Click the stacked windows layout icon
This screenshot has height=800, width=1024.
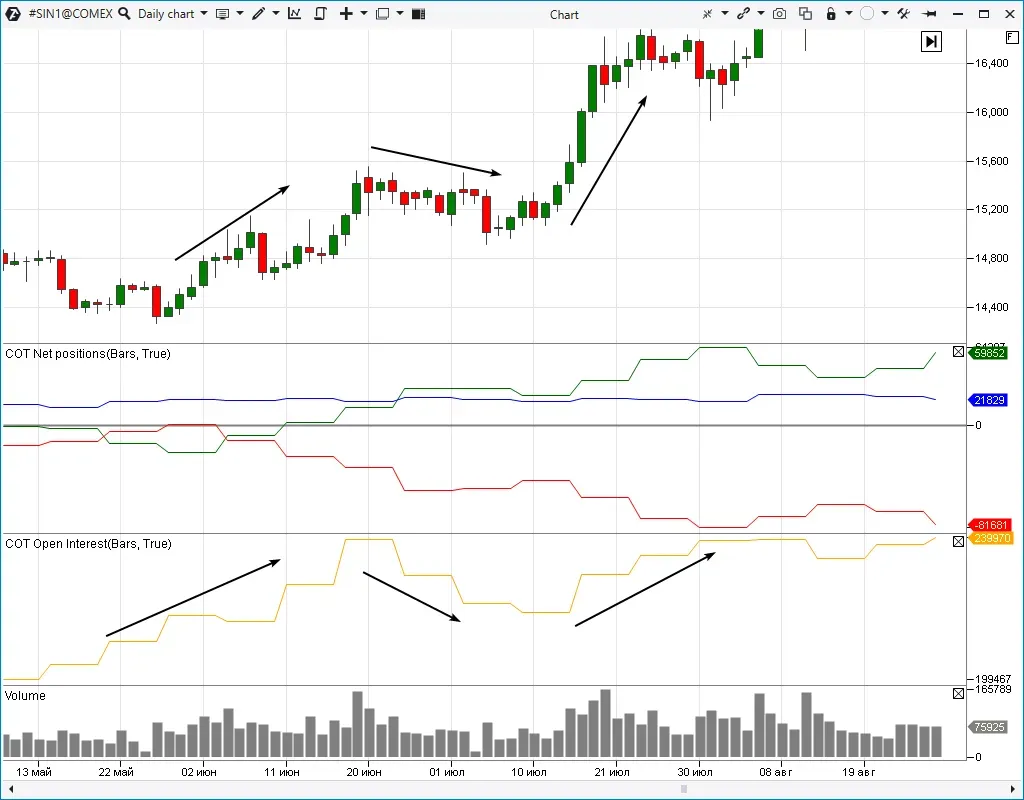point(383,14)
